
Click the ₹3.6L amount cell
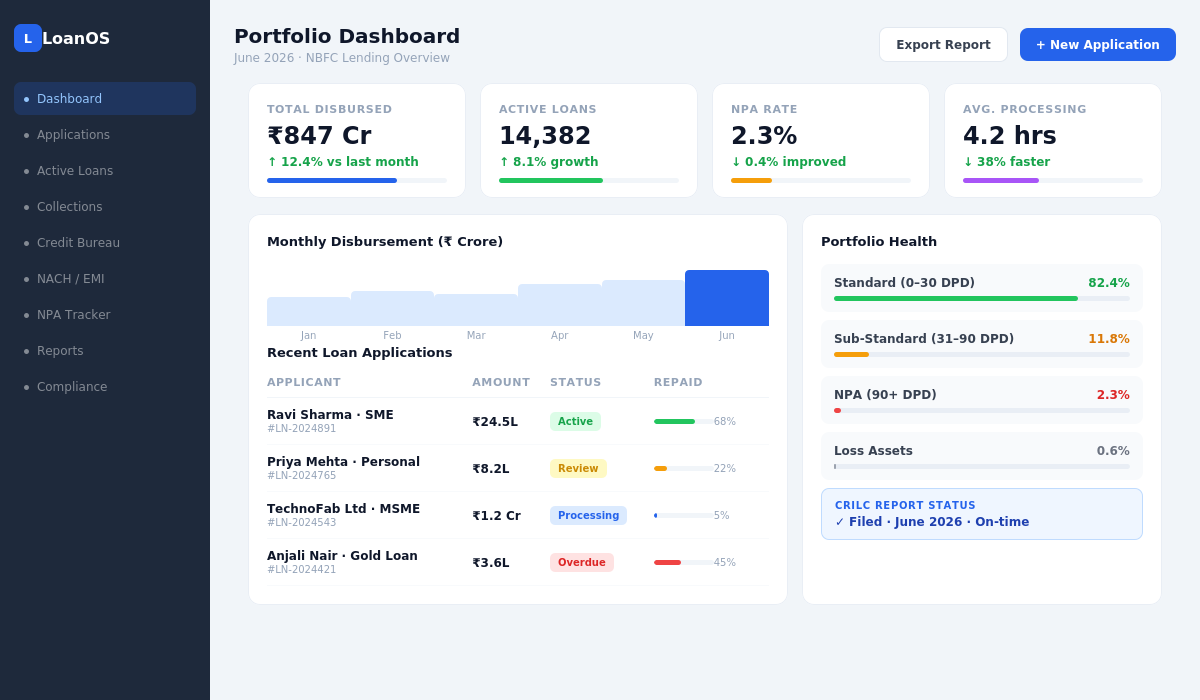(x=491, y=563)
